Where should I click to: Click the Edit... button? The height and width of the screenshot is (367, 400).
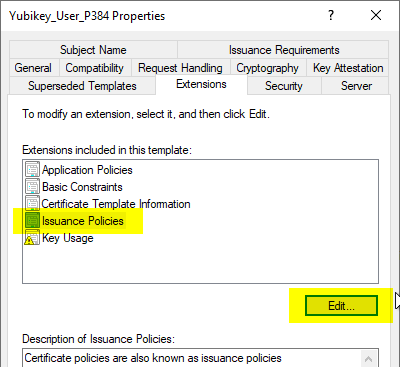341,305
